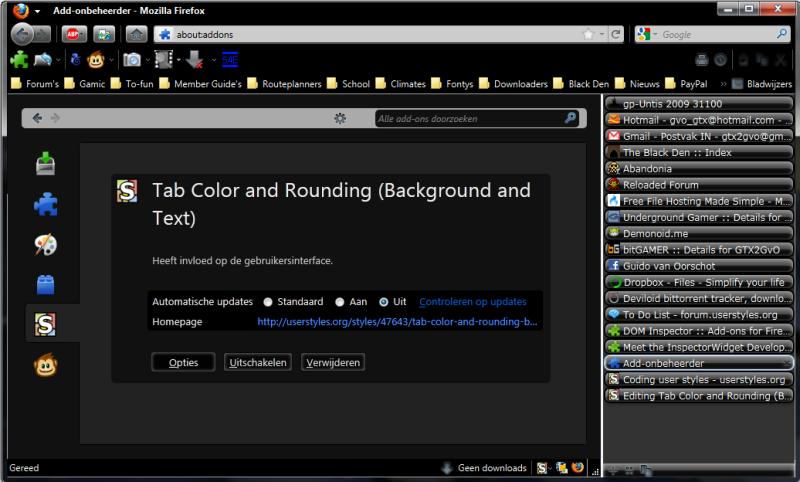This screenshot has height=482, width=800.
Task: Expand the camera tool dropdown arrow
Action: [147, 60]
